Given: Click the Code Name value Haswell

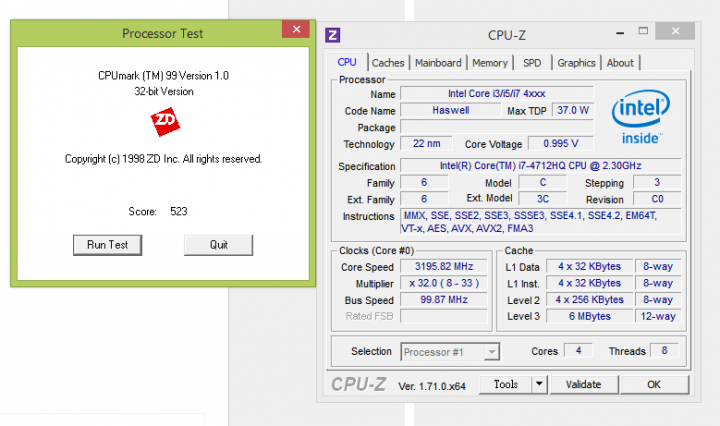Looking at the screenshot, I should click(x=450, y=110).
